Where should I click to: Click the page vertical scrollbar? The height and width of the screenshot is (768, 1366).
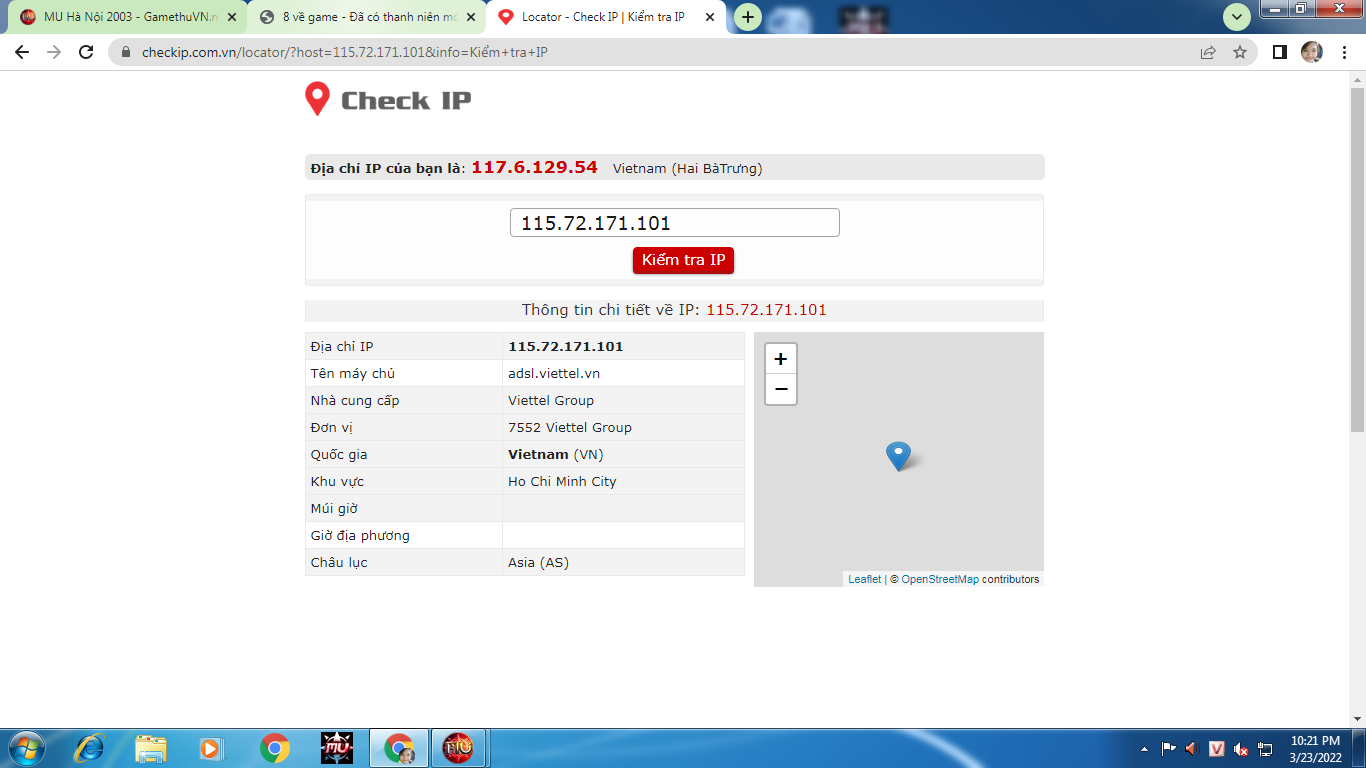1357,250
